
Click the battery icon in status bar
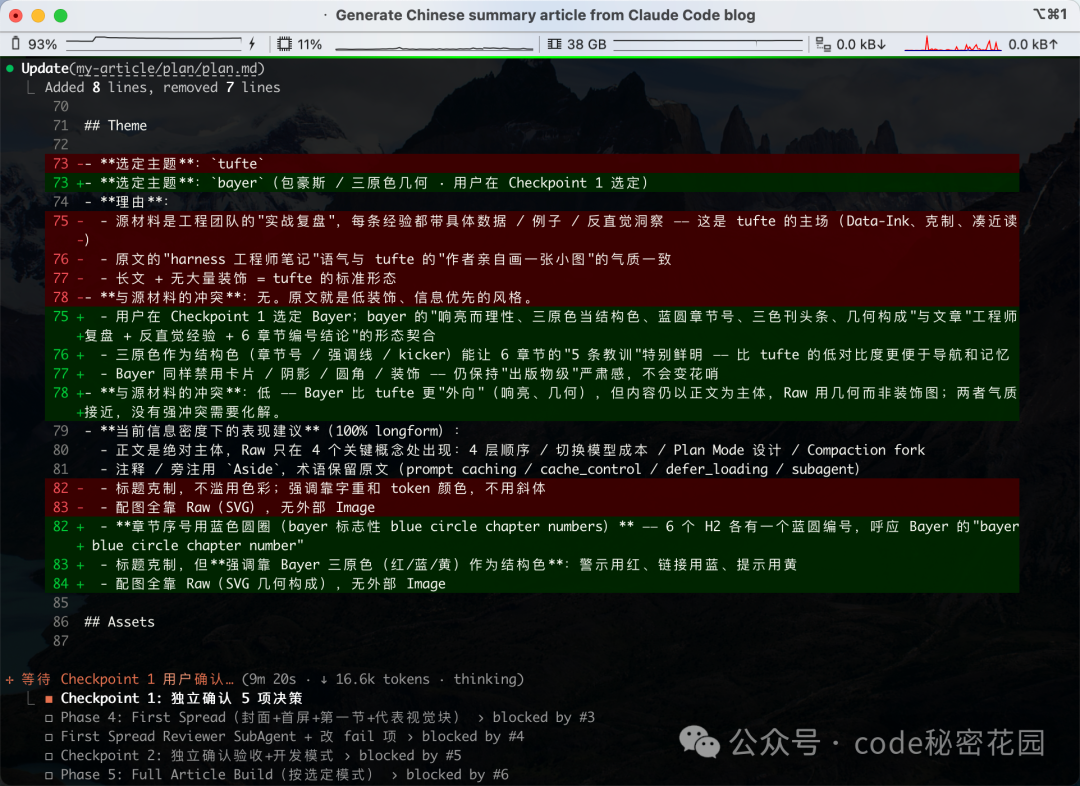pos(16,44)
